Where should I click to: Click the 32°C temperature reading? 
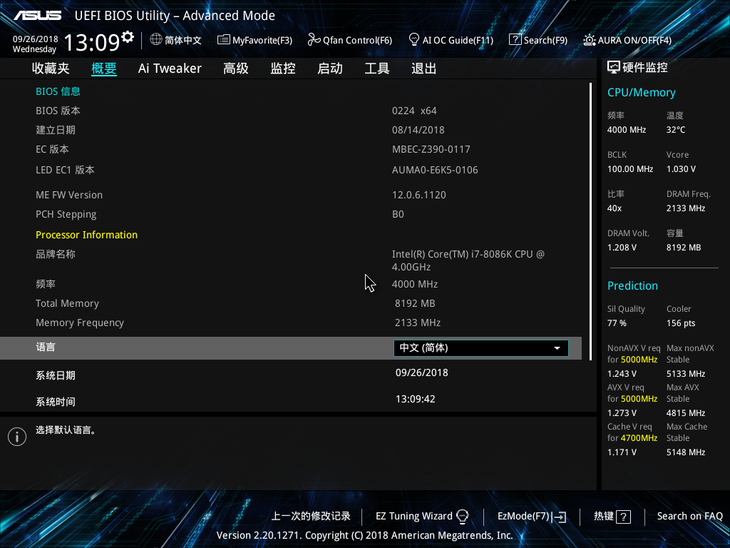tap(676, 130)
